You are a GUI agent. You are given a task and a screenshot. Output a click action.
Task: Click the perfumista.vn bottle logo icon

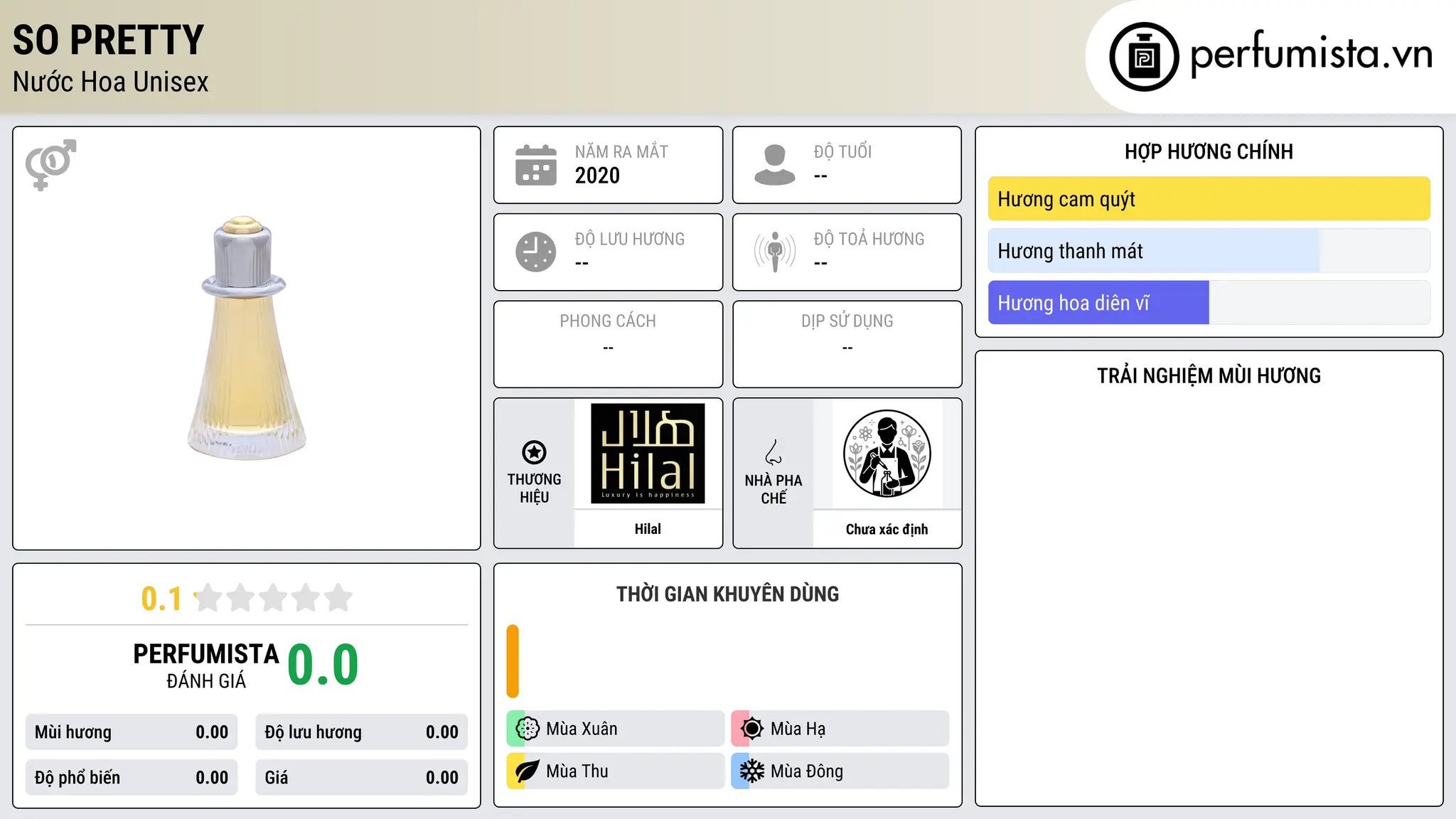1144,57
